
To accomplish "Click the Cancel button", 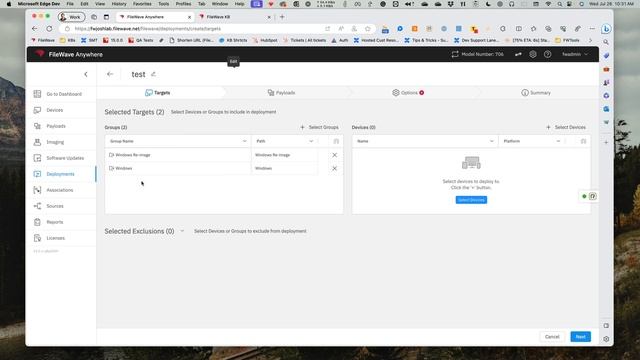I will 552,337.
